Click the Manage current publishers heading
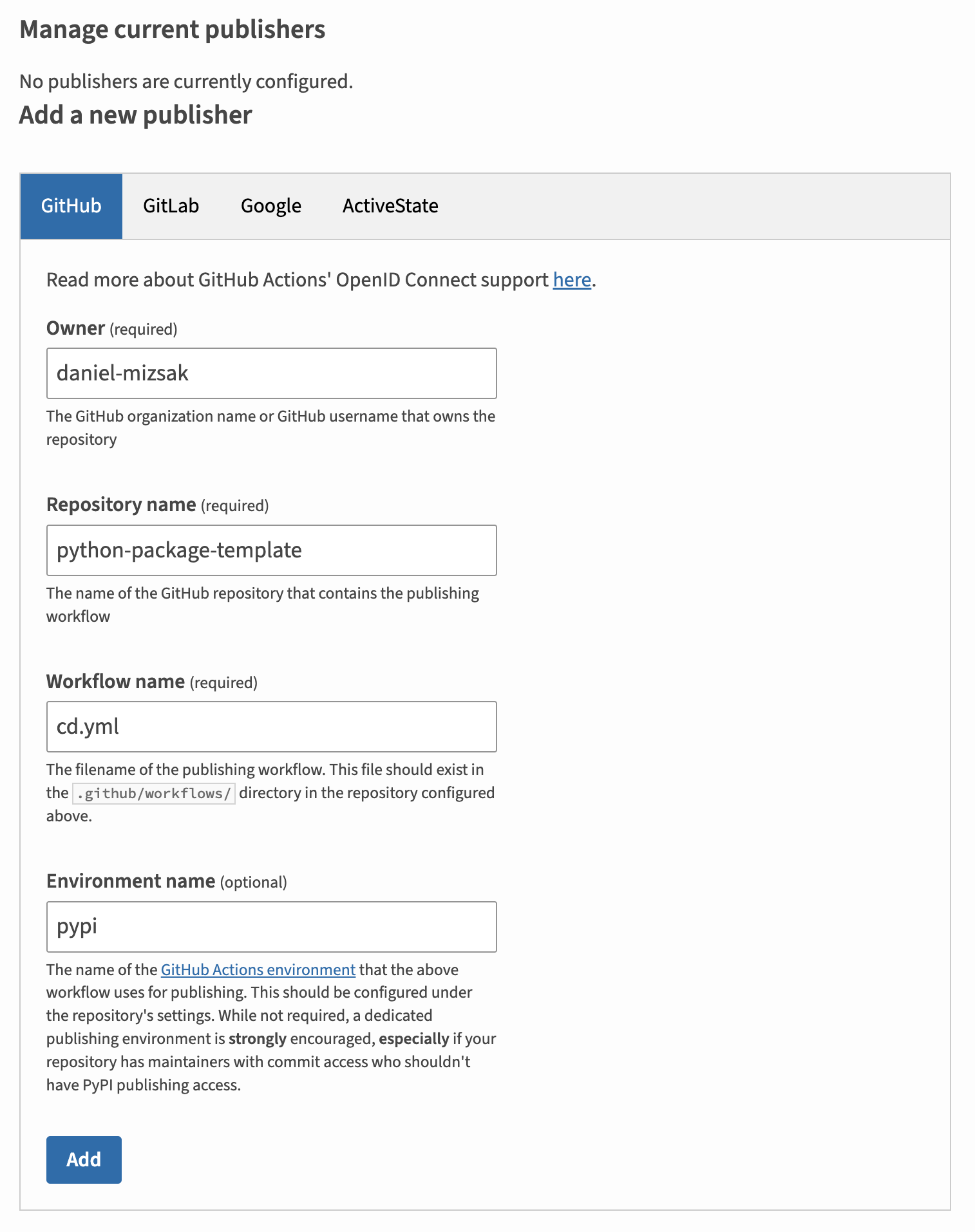975x1232 pixels. pyautogui.click(x=173, y=29)
